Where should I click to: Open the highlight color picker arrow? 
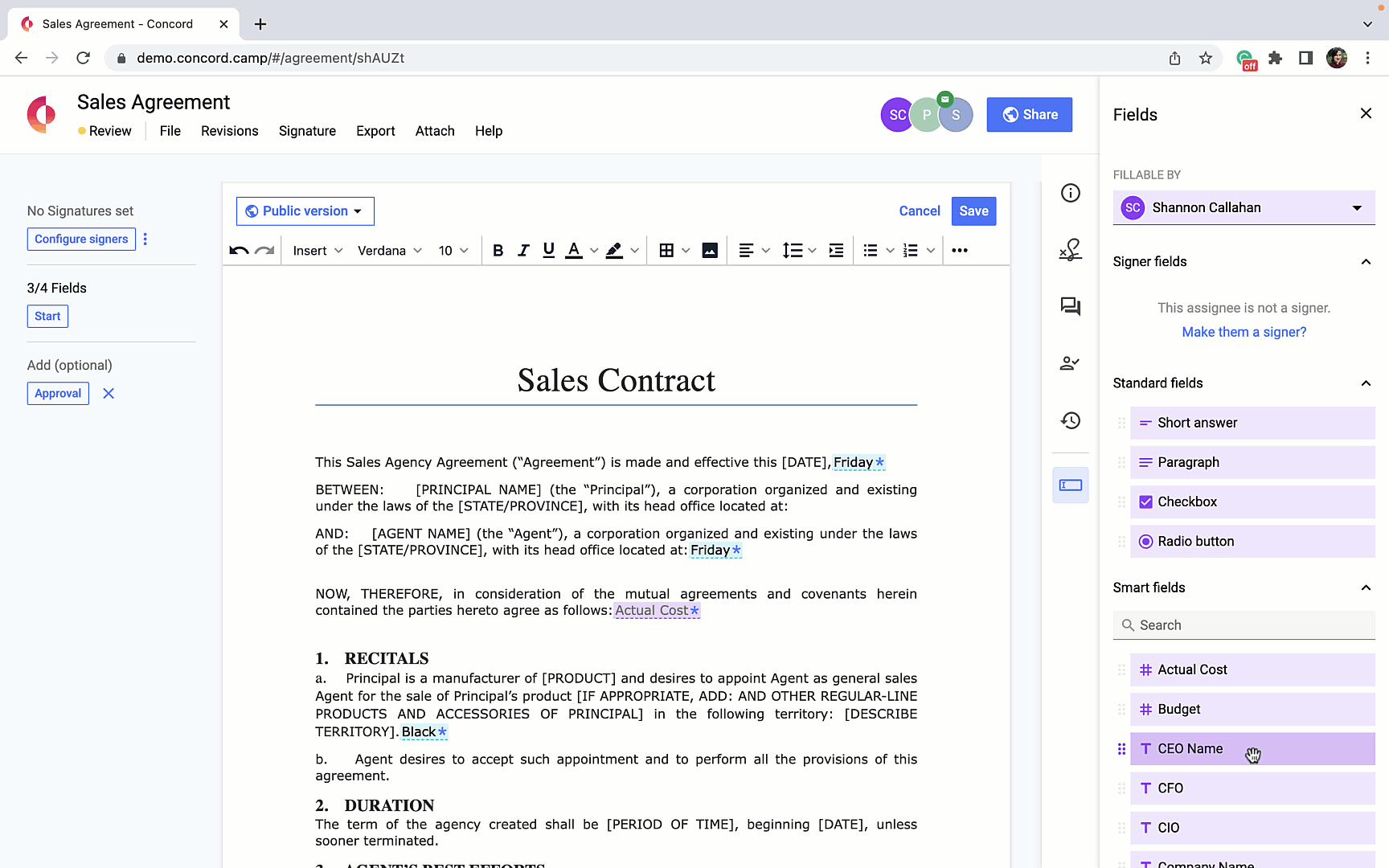[634, 251]
